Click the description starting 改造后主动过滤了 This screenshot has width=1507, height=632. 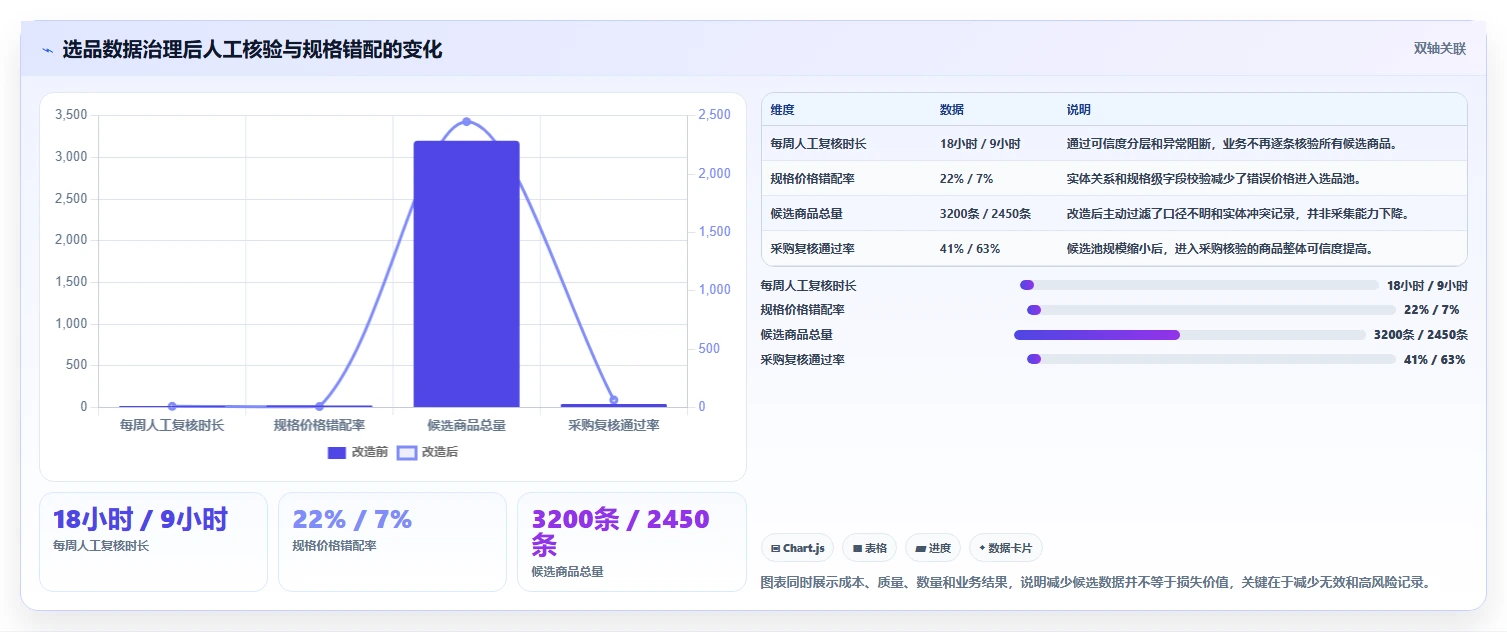[x=1238, y=214]
